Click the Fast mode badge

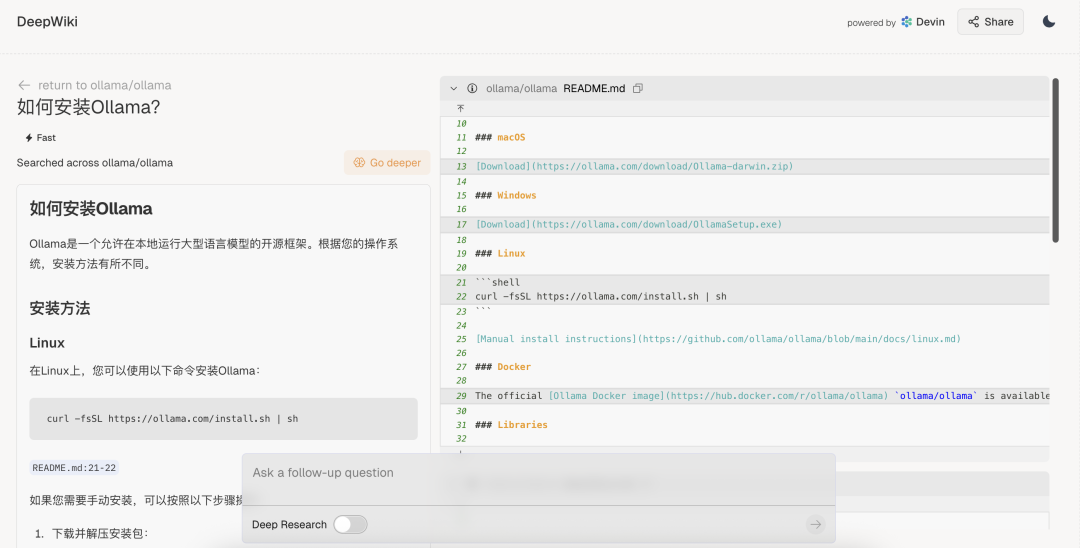41,138
